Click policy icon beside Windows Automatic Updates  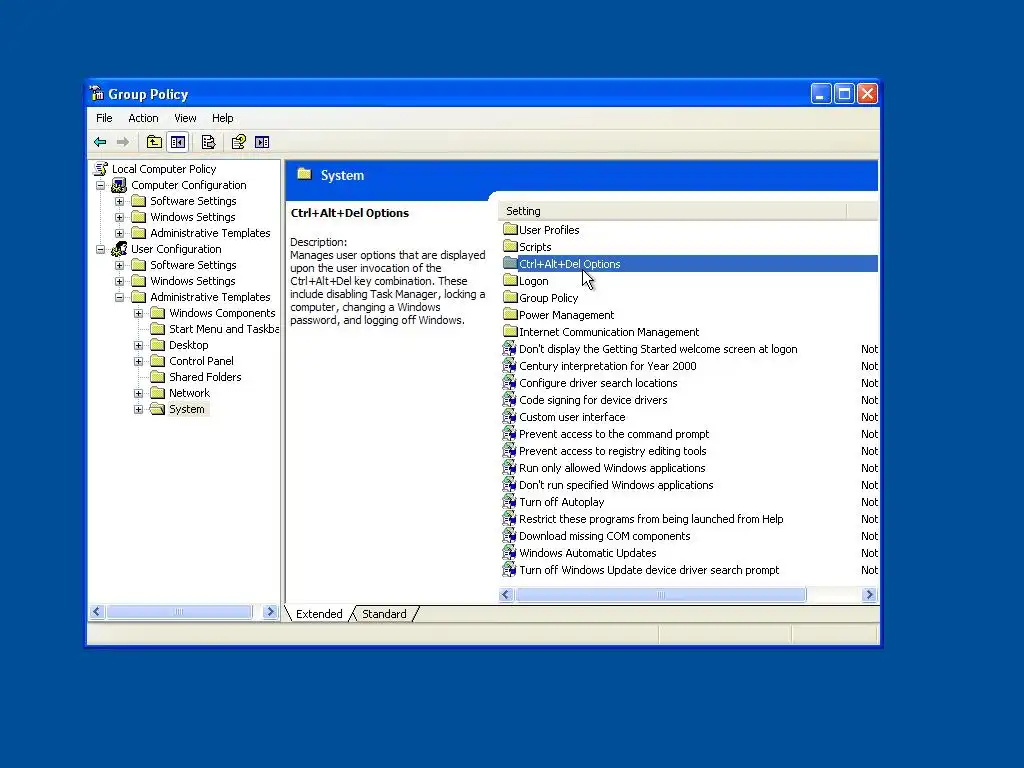[x=509, y=552]
